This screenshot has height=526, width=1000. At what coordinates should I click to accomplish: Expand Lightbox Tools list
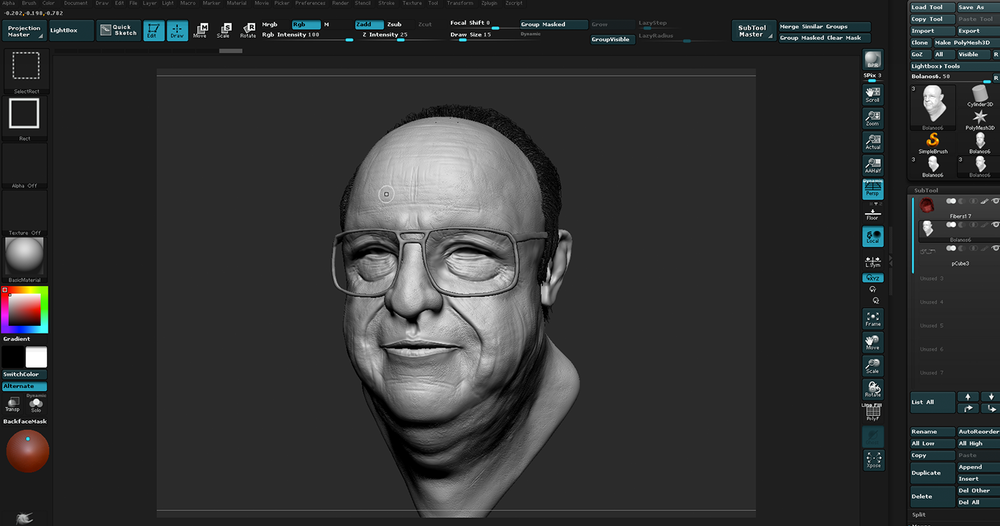click(x=954, y=66)
